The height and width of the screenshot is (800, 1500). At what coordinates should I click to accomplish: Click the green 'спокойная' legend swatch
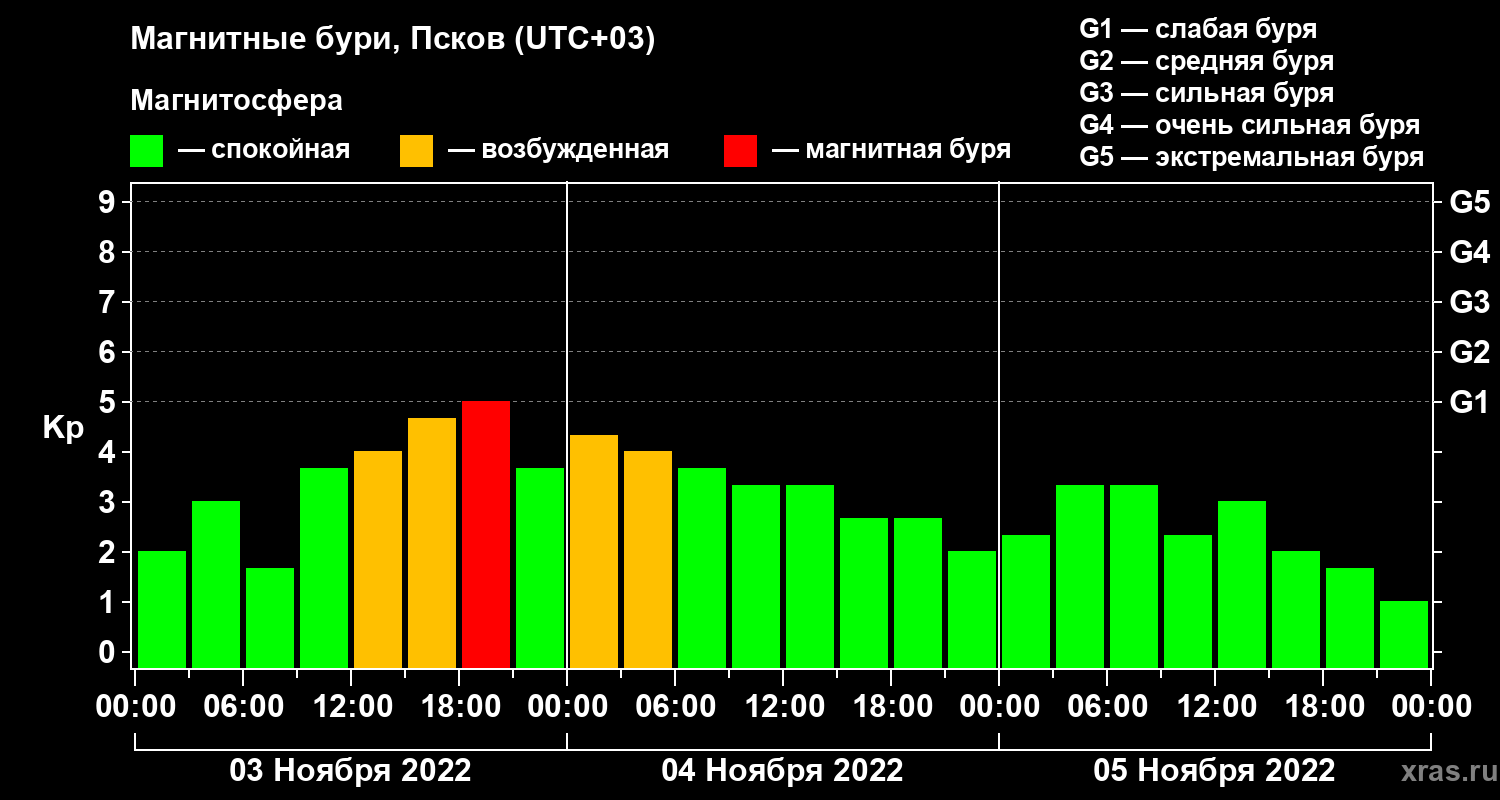click(x=146, y=151)
